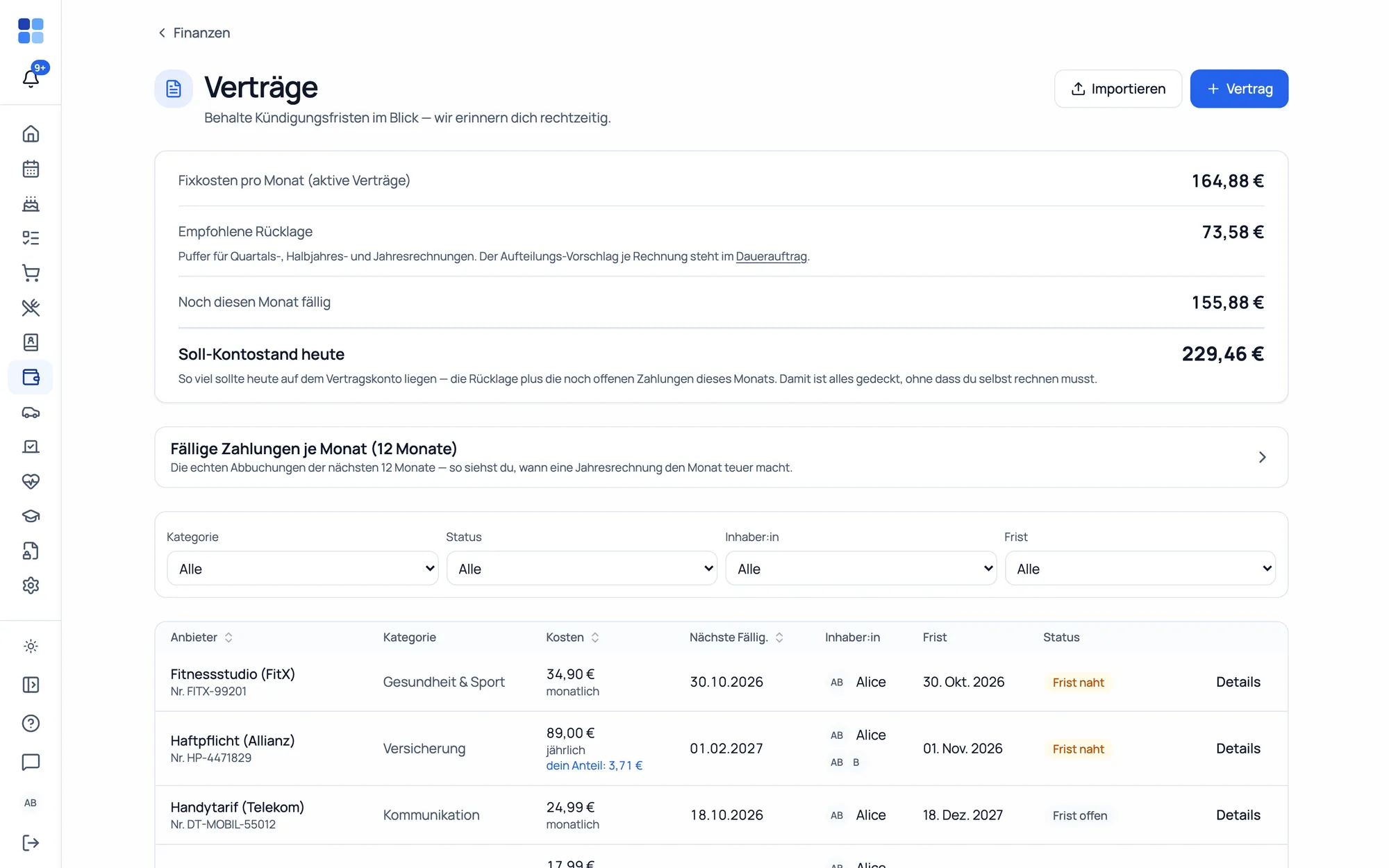This screenshot has width=1389, height=868.
Task: Open the shopping cart icon in sidebar
Action: coord(31,273)
